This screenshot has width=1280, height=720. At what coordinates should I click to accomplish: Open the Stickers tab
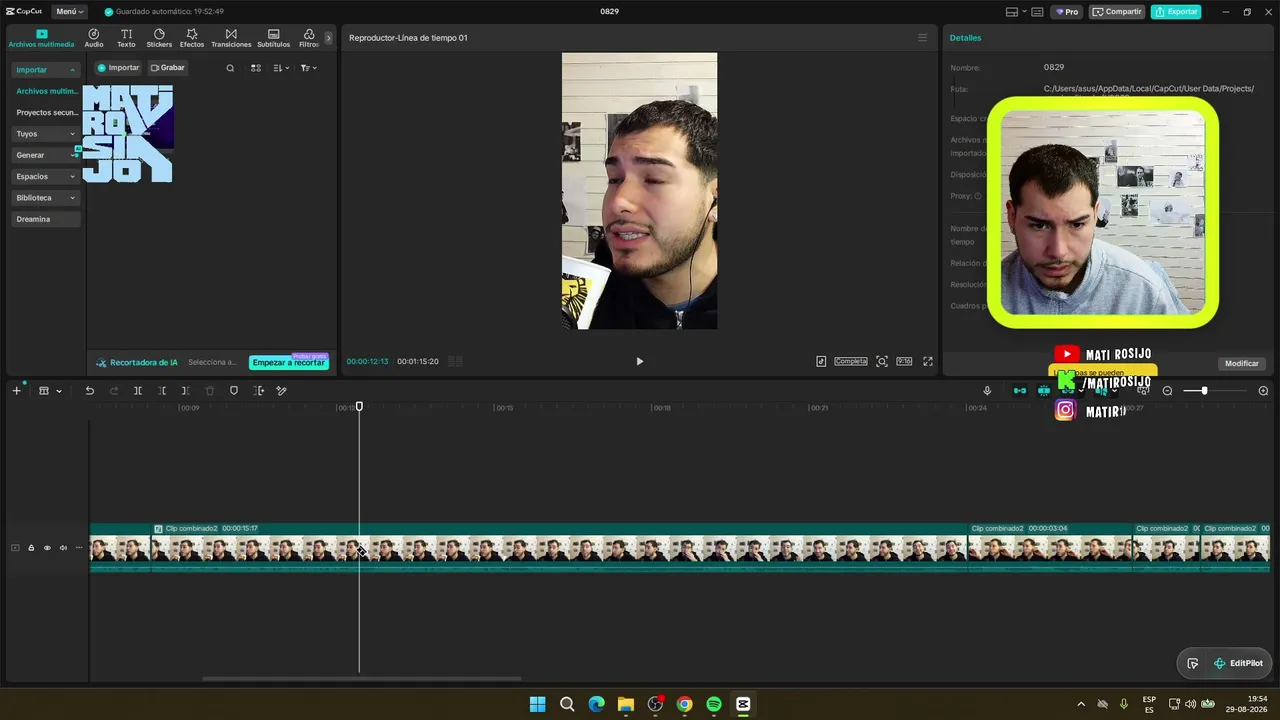(159, 38)
